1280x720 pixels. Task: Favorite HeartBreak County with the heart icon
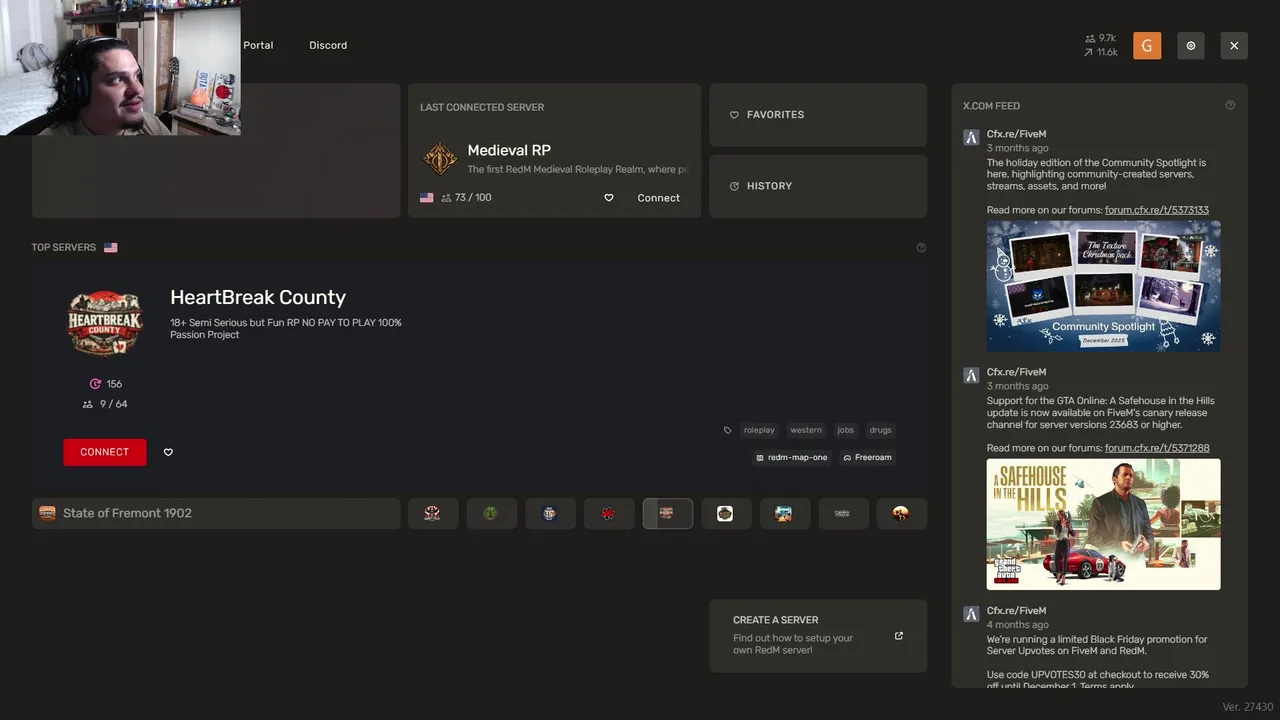tap(168, 452)
